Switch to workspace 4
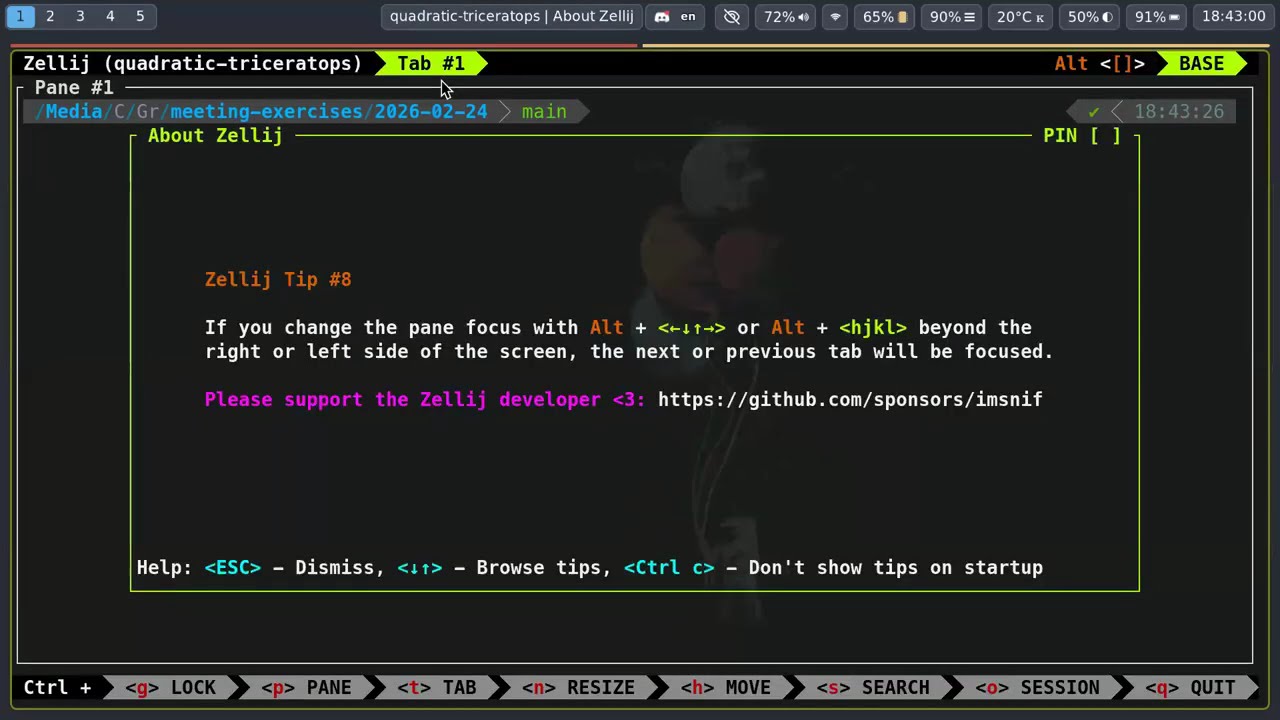Image resolution: width=1280 pixels, height=720 pixels. [110, 16]
